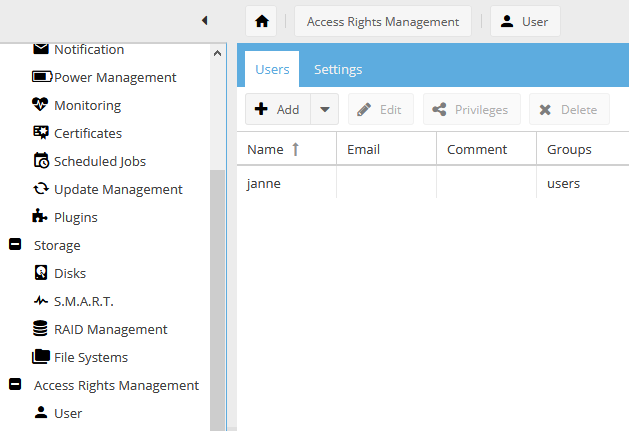Viewport: 629px width, 431px height.
Task: Open the S.M.A.R.T. page
Action: click(x=84, y=301)
